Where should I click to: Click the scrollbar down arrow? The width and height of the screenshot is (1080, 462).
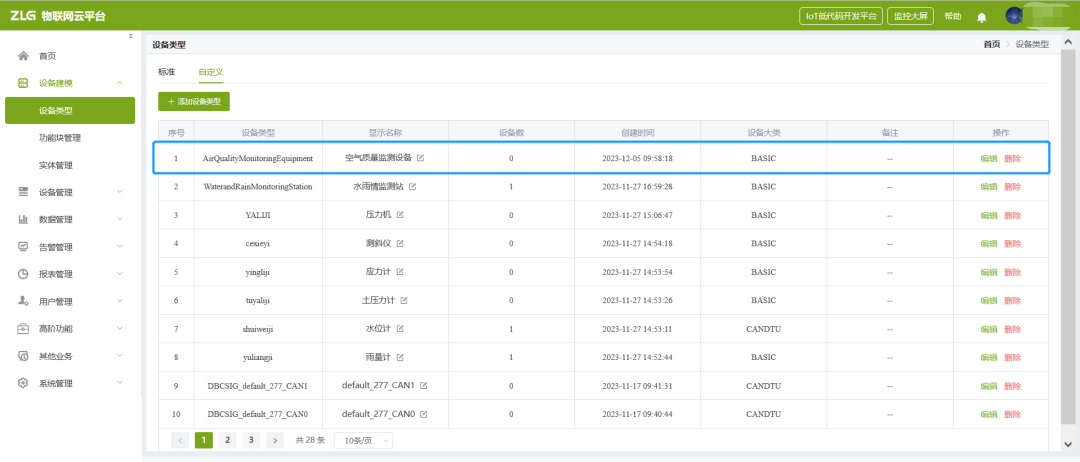[1067, 444]
